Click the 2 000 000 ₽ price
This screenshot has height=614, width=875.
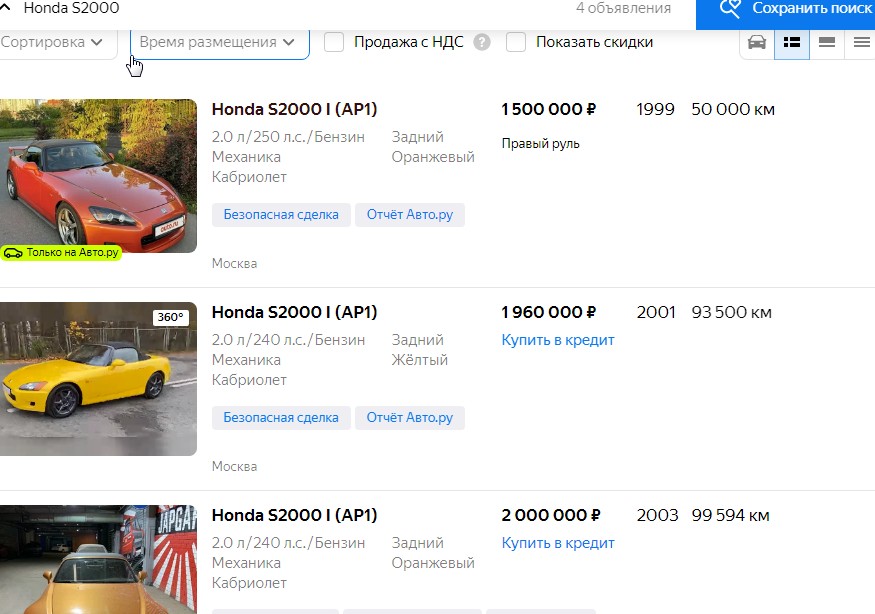551,515
